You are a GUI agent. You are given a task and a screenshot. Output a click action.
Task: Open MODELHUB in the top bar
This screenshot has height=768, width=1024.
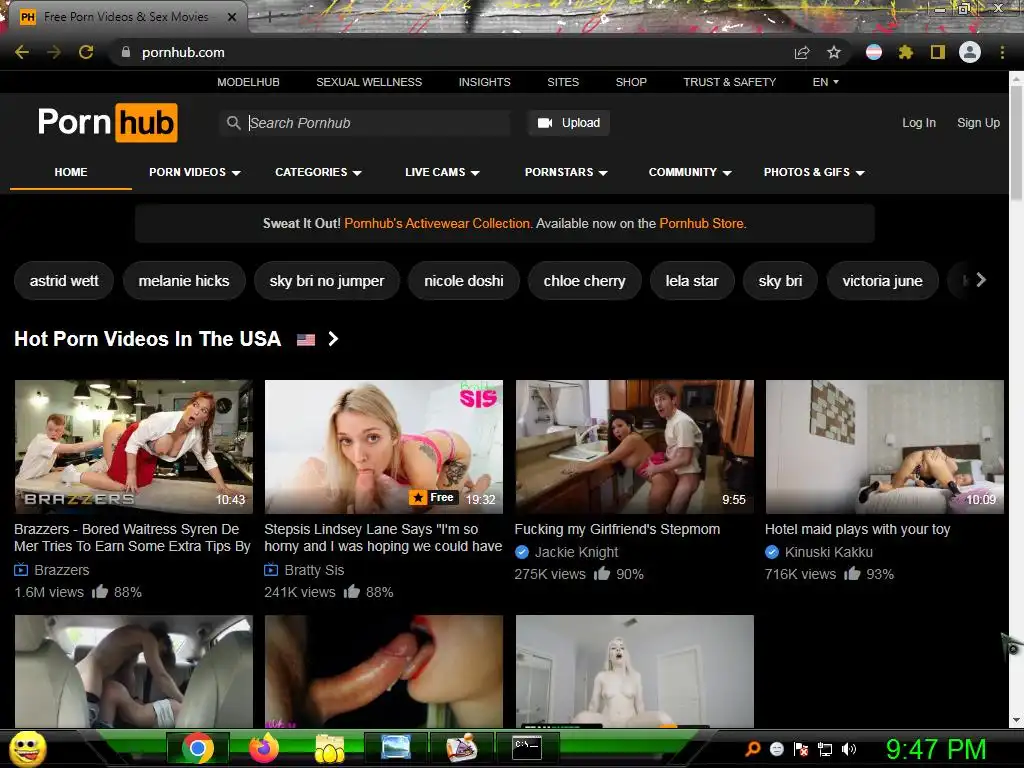(x=248, y=82)
